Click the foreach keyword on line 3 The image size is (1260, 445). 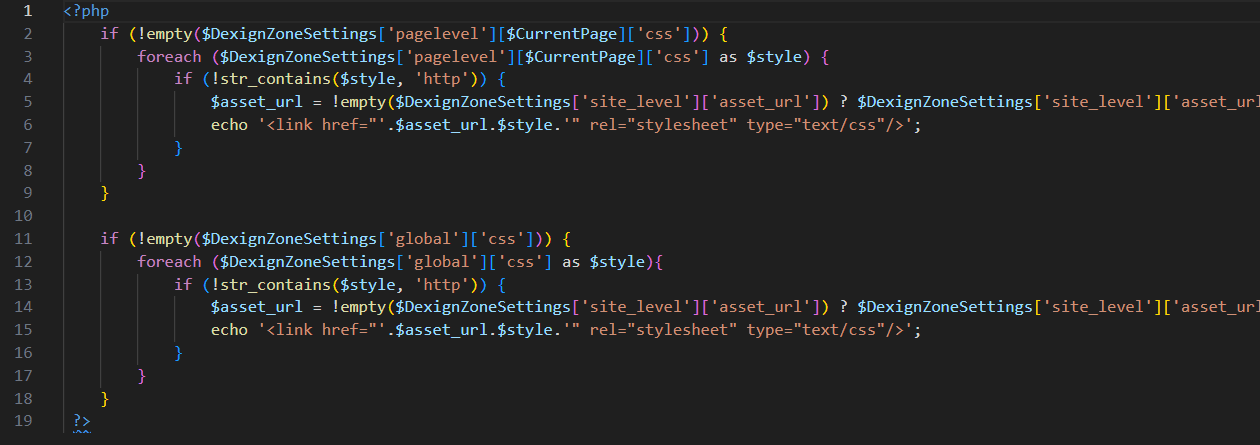pyautogui.click(x=169, y=57)
